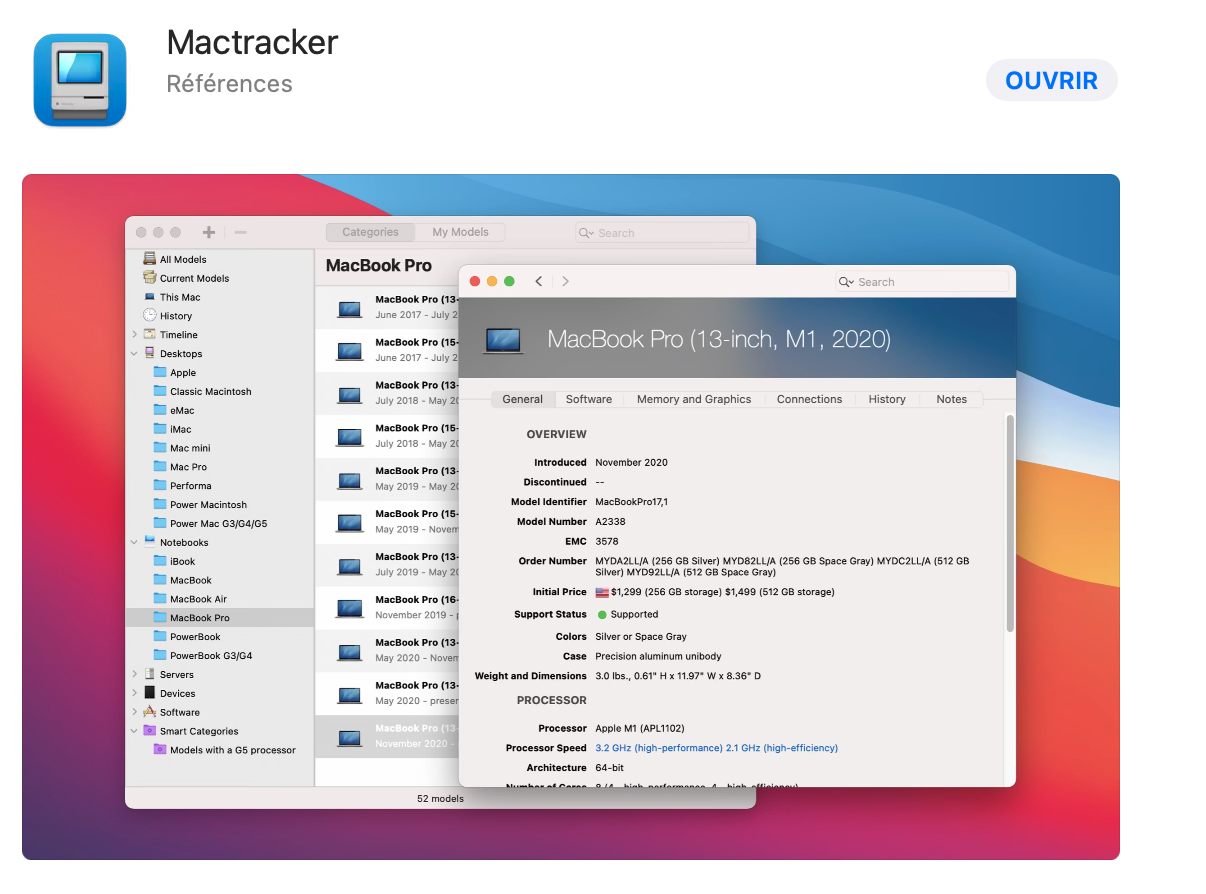Click the back arrow in detail window
Image resolution: width=1206 pixels, height=894 pixels.
point(539,281)
